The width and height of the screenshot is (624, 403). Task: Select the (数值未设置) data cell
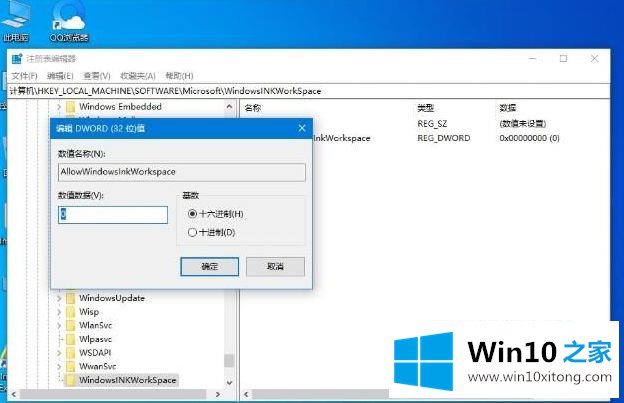point(523,124)
